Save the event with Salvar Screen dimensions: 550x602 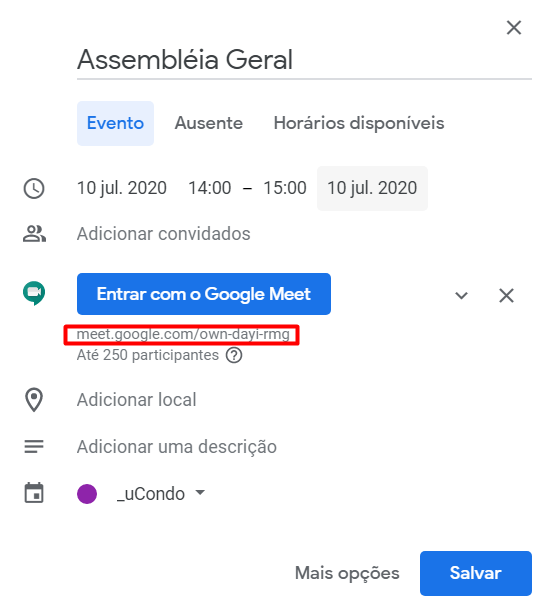(x=476, y=573)
